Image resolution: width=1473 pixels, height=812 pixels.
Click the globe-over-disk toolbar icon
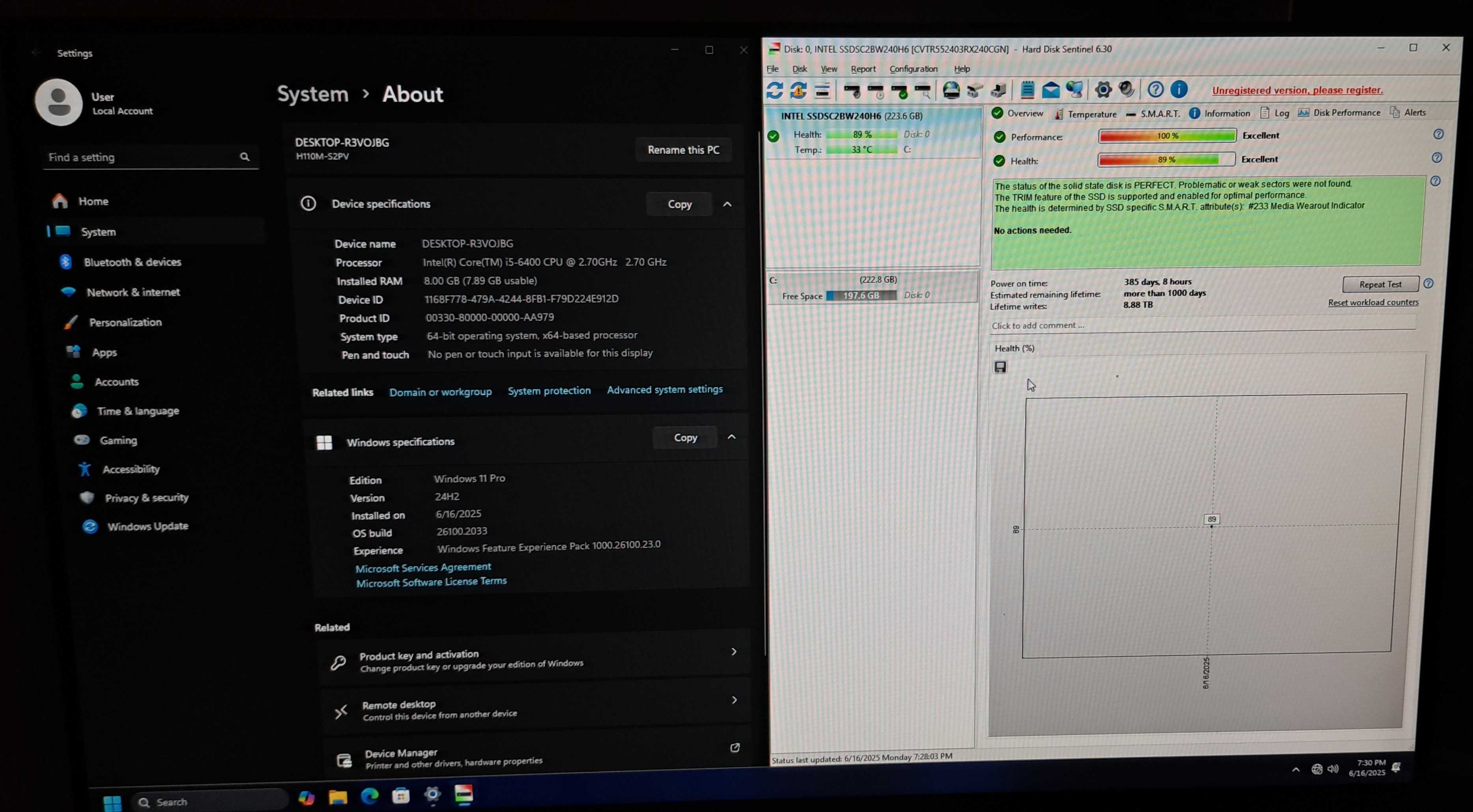tap(951, 90)
